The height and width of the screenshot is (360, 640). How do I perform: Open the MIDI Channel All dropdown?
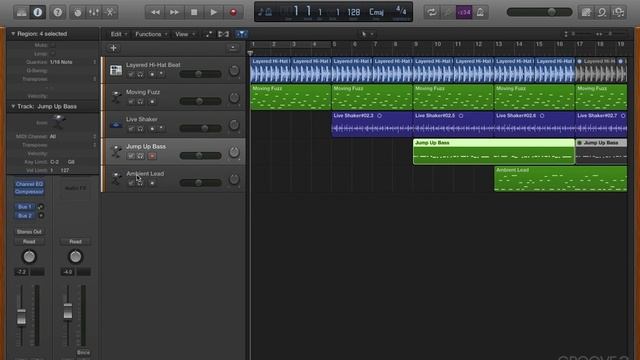click(53, 136)
